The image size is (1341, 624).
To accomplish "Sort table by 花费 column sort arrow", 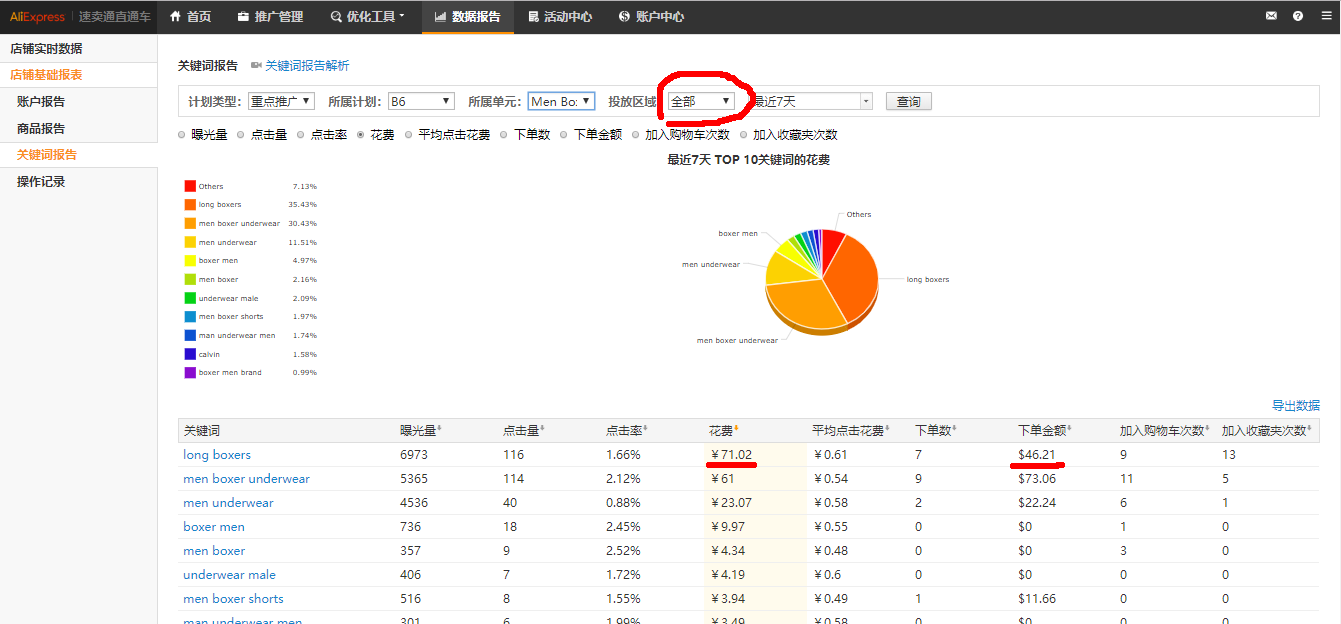I will click(x=737, y=430).
